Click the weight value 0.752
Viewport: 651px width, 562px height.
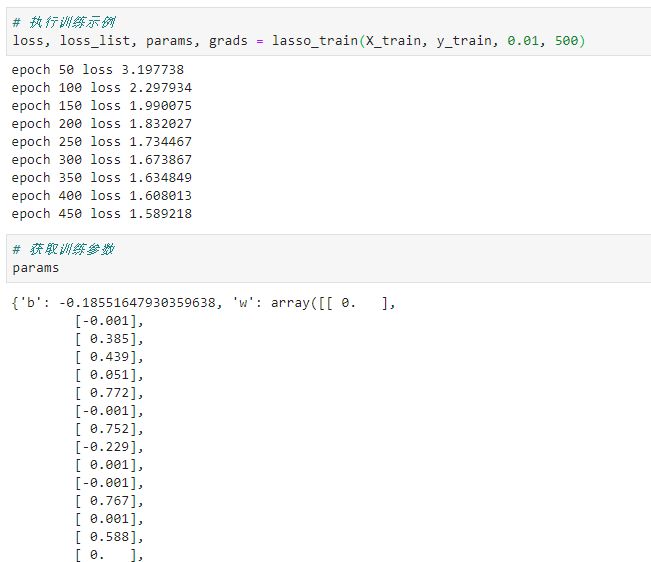110,428
